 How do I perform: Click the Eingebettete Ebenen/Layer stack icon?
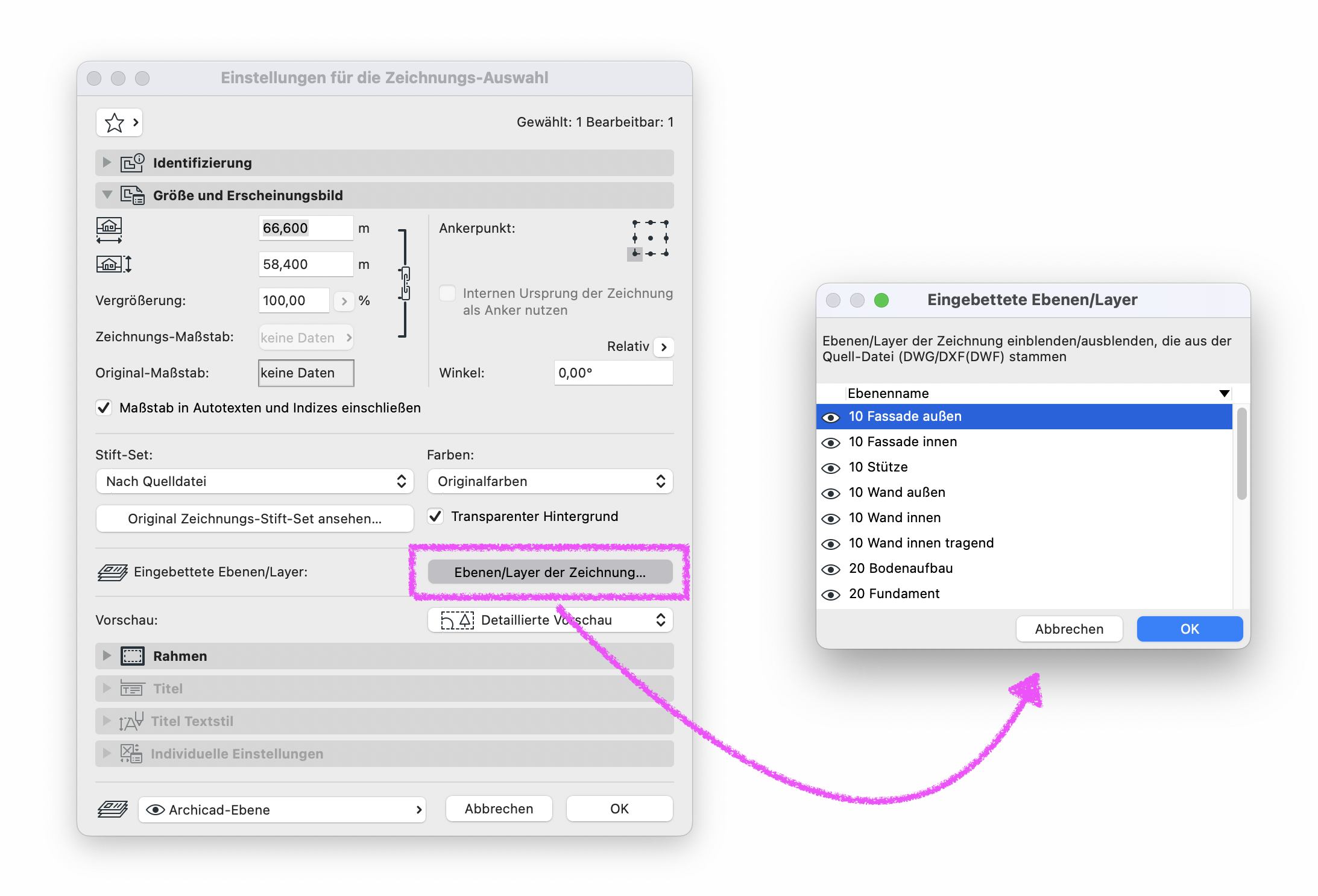[112, 572]
